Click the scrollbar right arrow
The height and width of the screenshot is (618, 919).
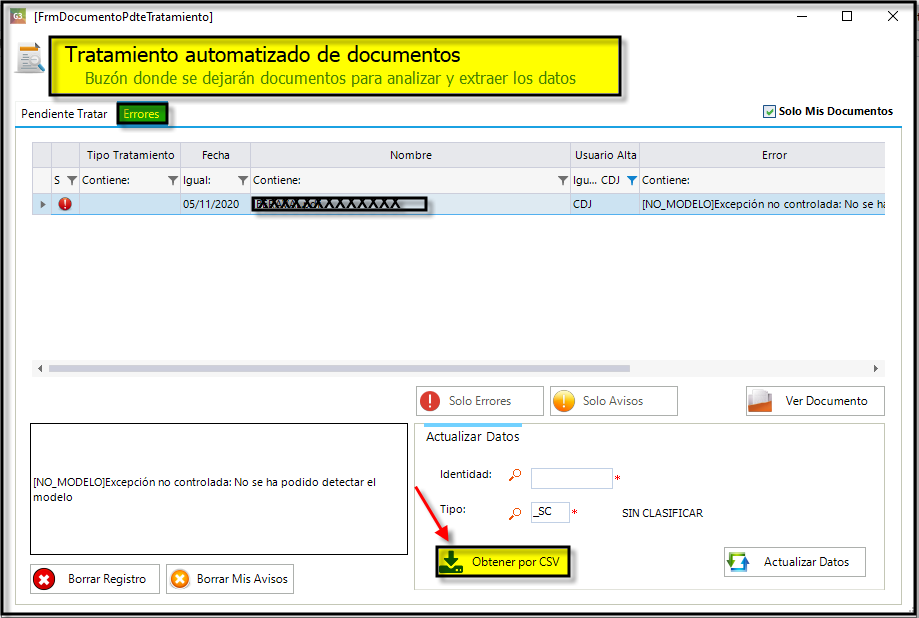[876, 369]
